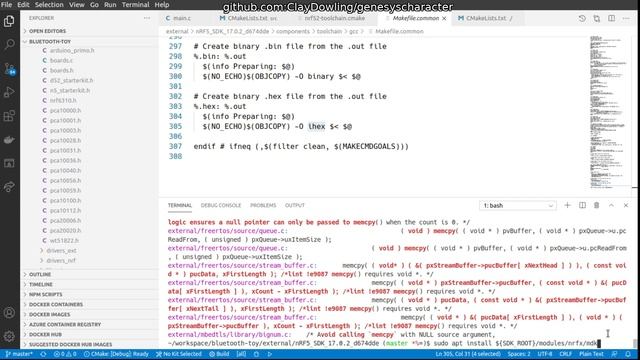This screenshot has width=640, height=360.
Task: Expand the Docker Containers section
Action: click(x=89, y=304)
